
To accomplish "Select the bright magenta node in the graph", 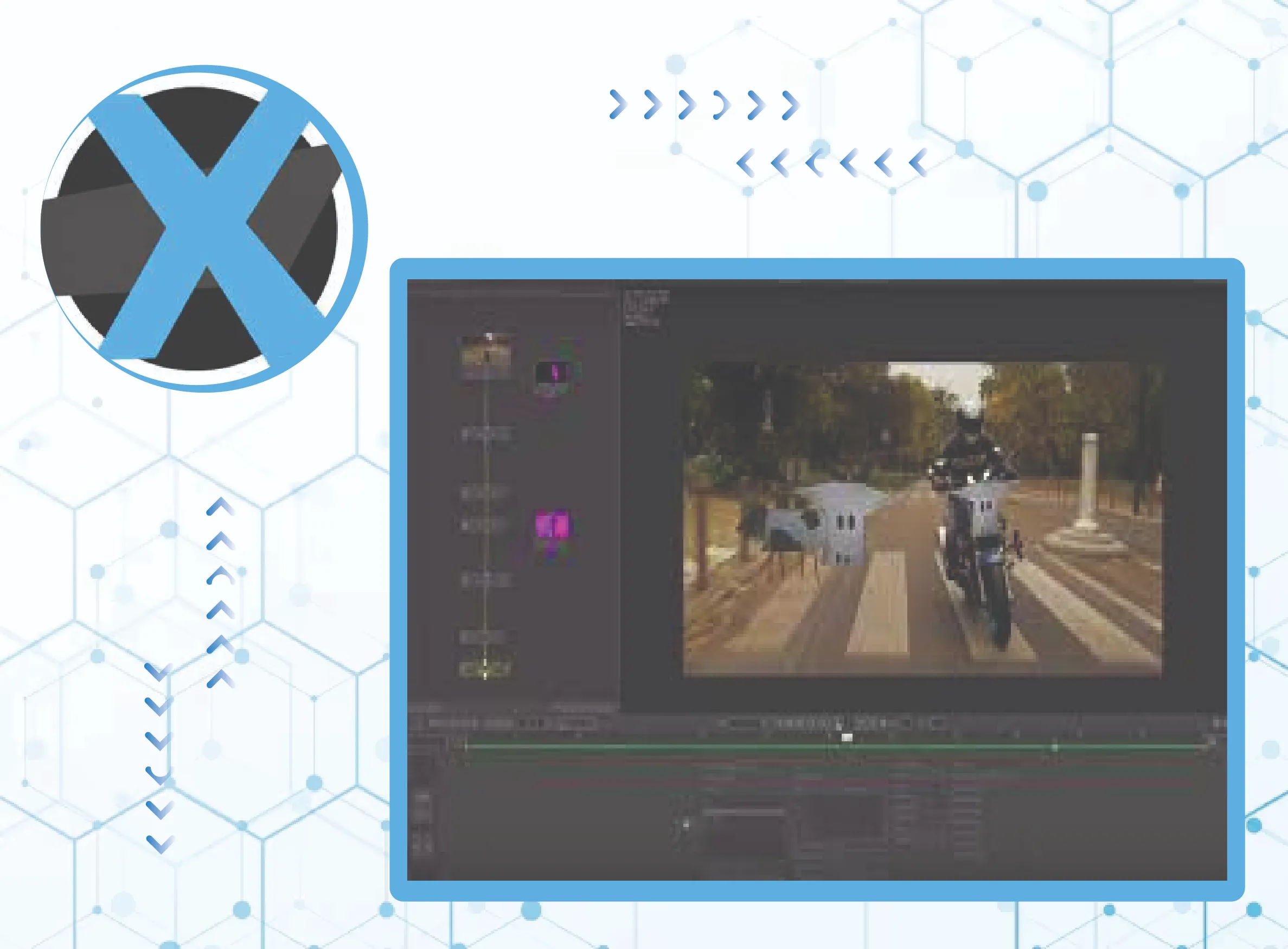I will (x=552, y=524).
